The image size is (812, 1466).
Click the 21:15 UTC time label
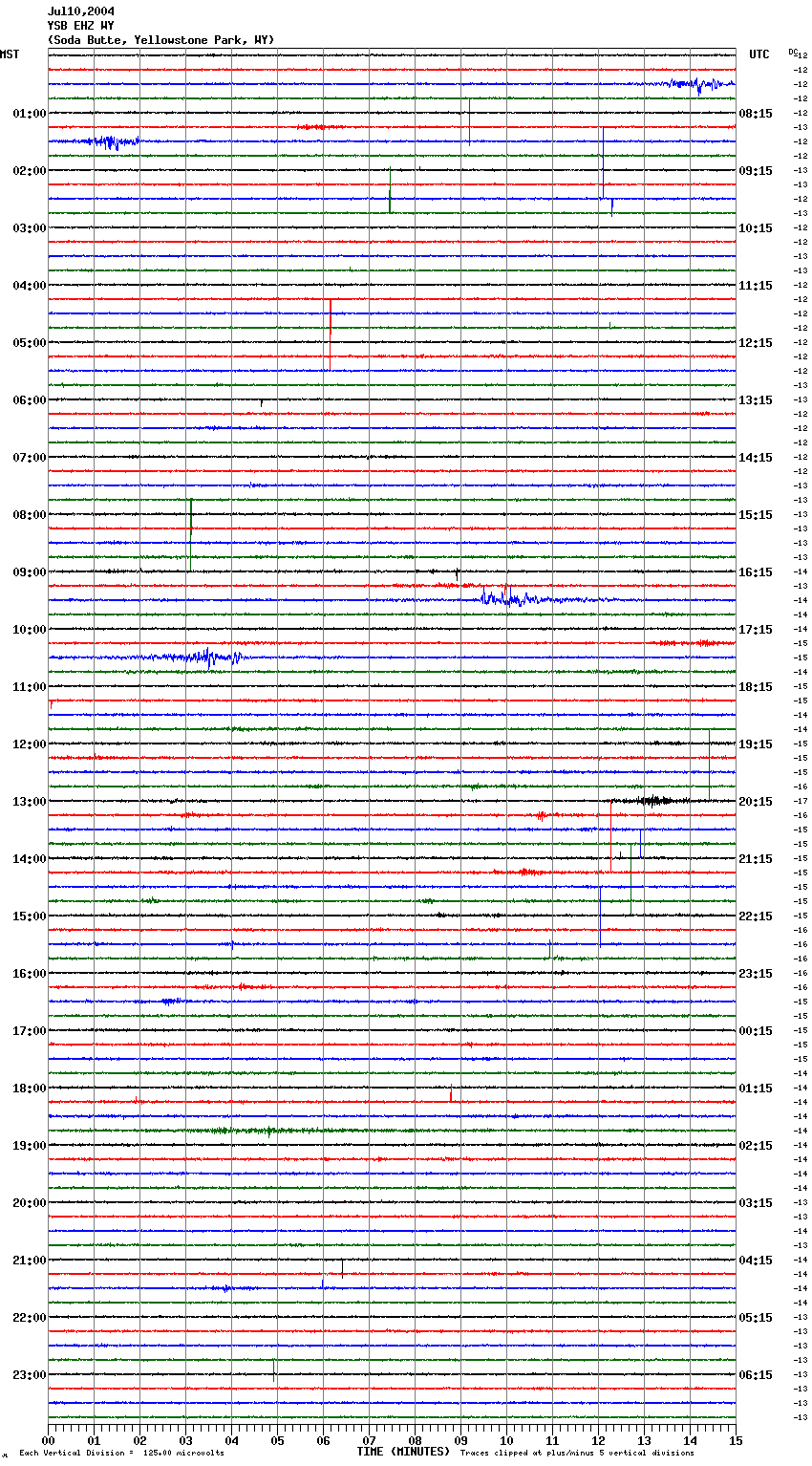pyautogui.click(x=756, y=859)
